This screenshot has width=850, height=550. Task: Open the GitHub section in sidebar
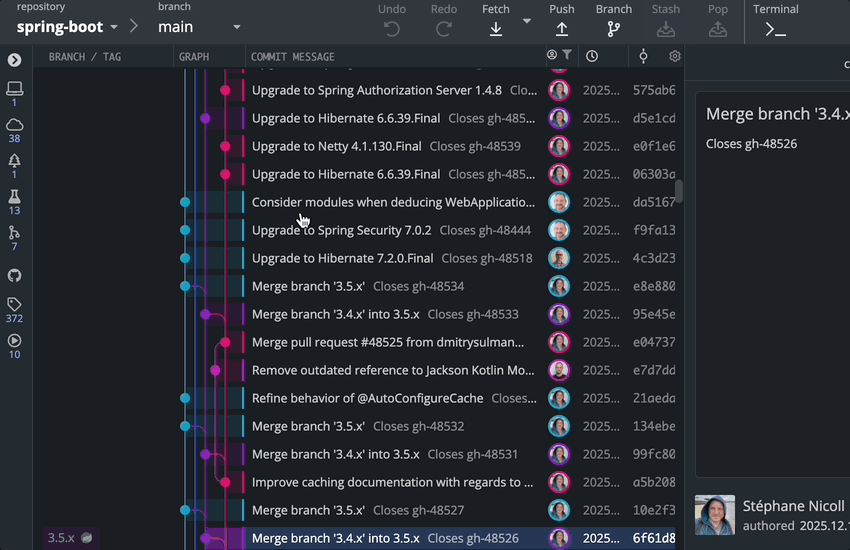click(14, 275)
